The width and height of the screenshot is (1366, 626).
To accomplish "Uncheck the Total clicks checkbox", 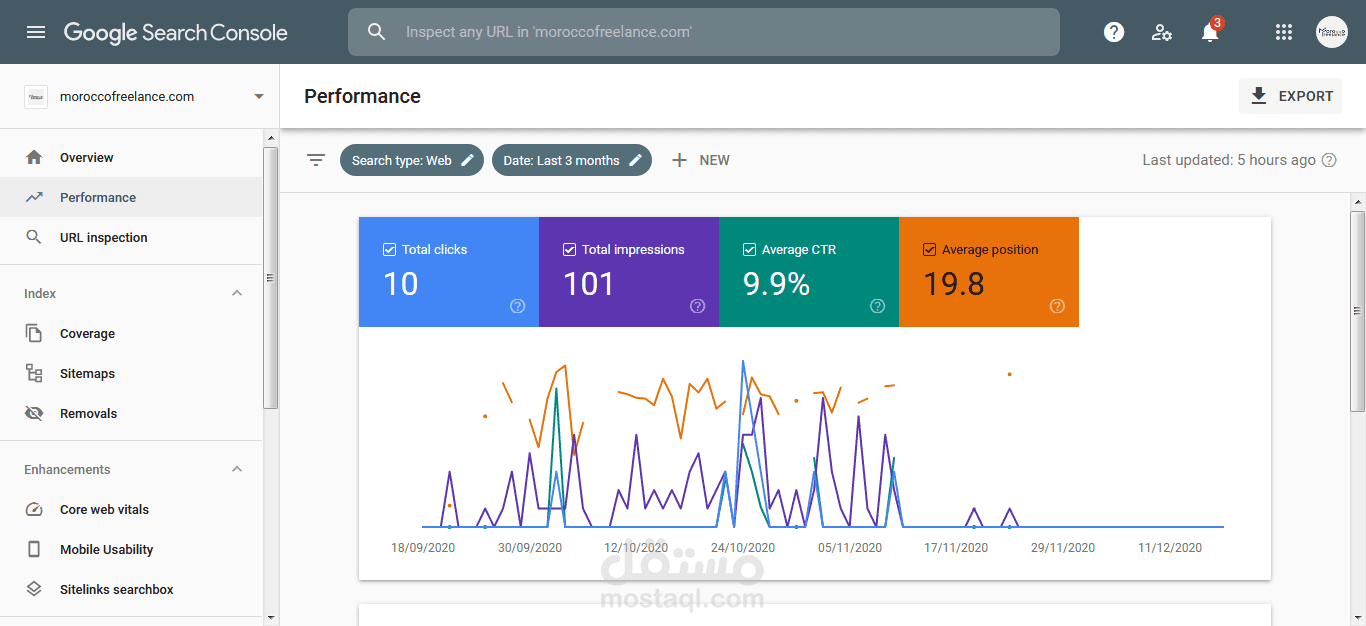I will pyautogui.click(x=390, y=250).
